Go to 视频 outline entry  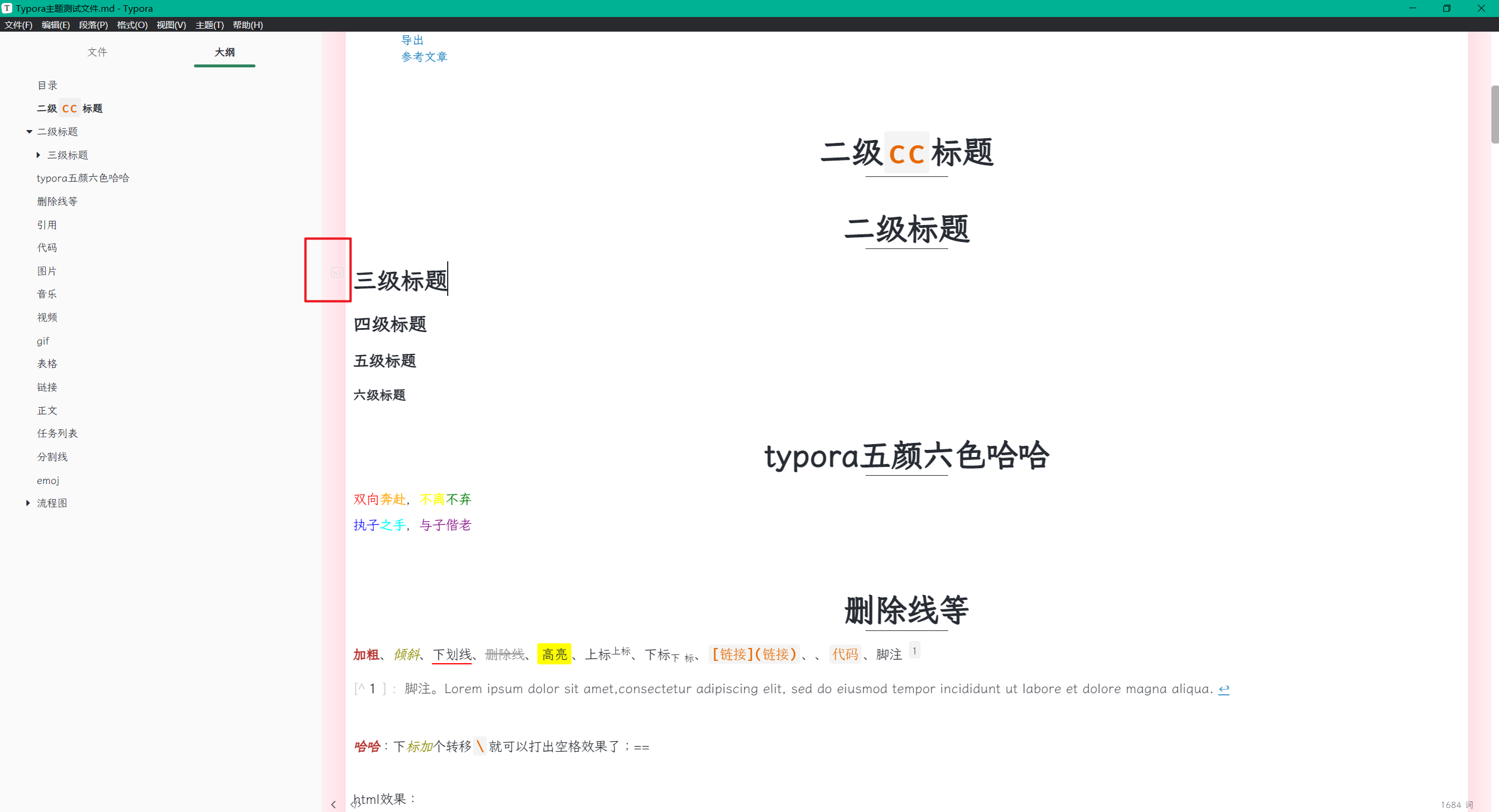(47, 318)
